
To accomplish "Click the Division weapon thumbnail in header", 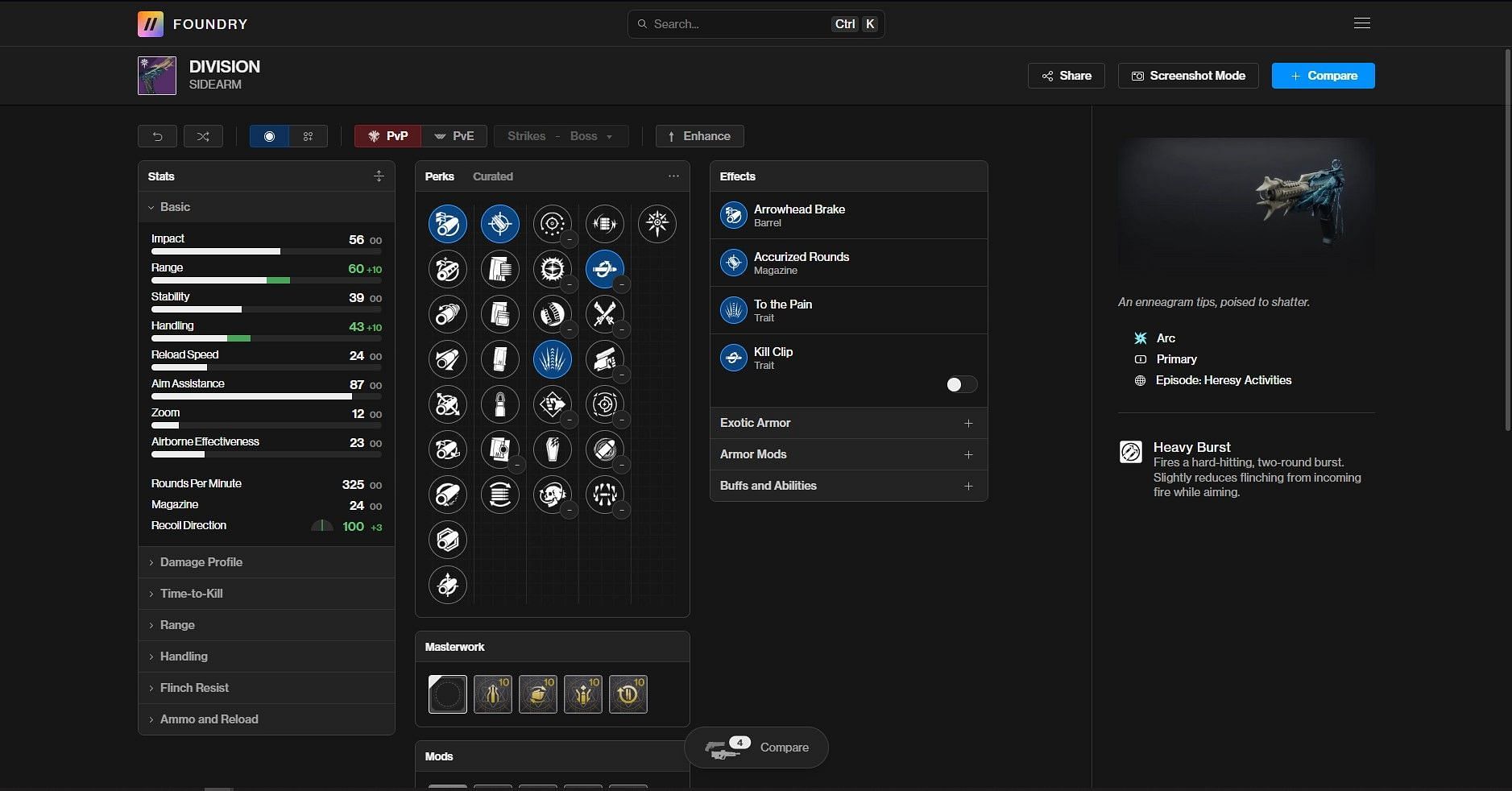I will (157, 76).
